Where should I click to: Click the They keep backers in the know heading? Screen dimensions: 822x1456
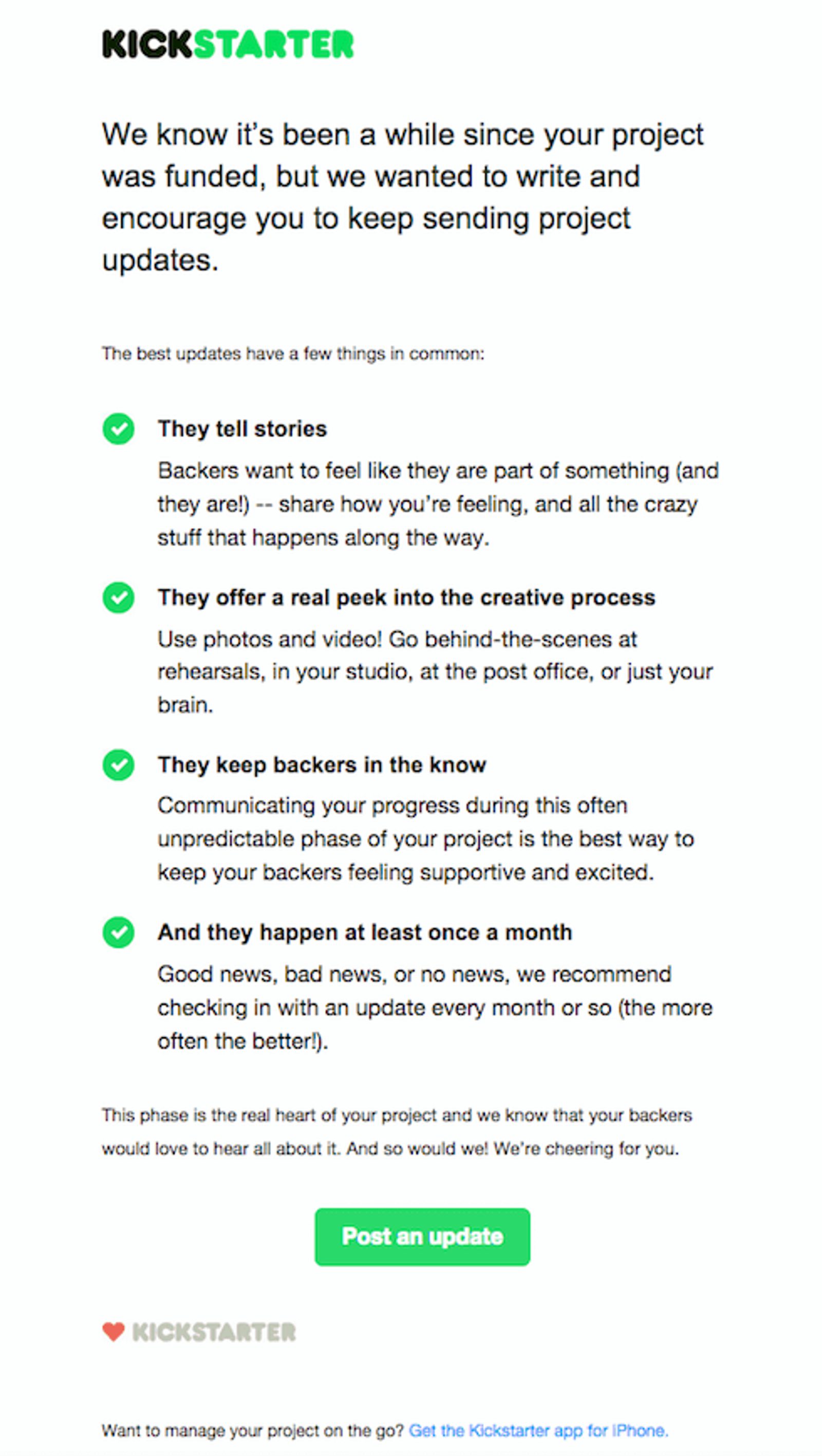pos(322,765)
